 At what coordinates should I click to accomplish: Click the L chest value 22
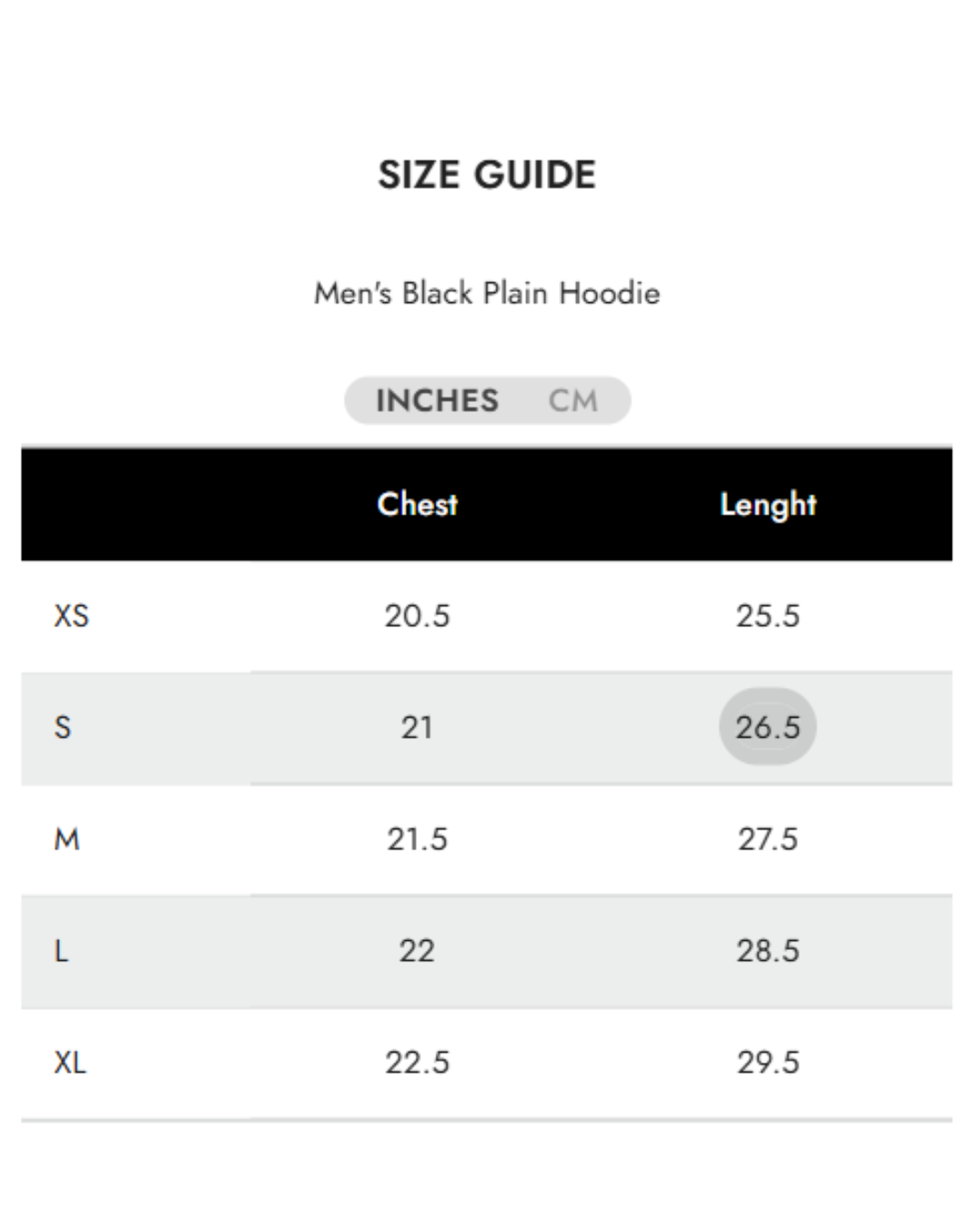(x=417, y=951)
